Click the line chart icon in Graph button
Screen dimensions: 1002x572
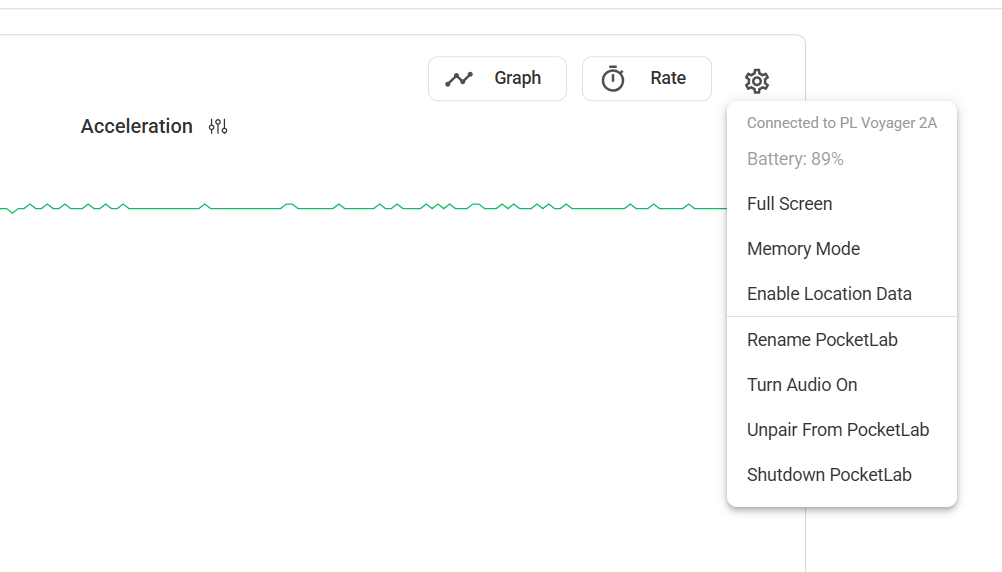click(459, 79)
